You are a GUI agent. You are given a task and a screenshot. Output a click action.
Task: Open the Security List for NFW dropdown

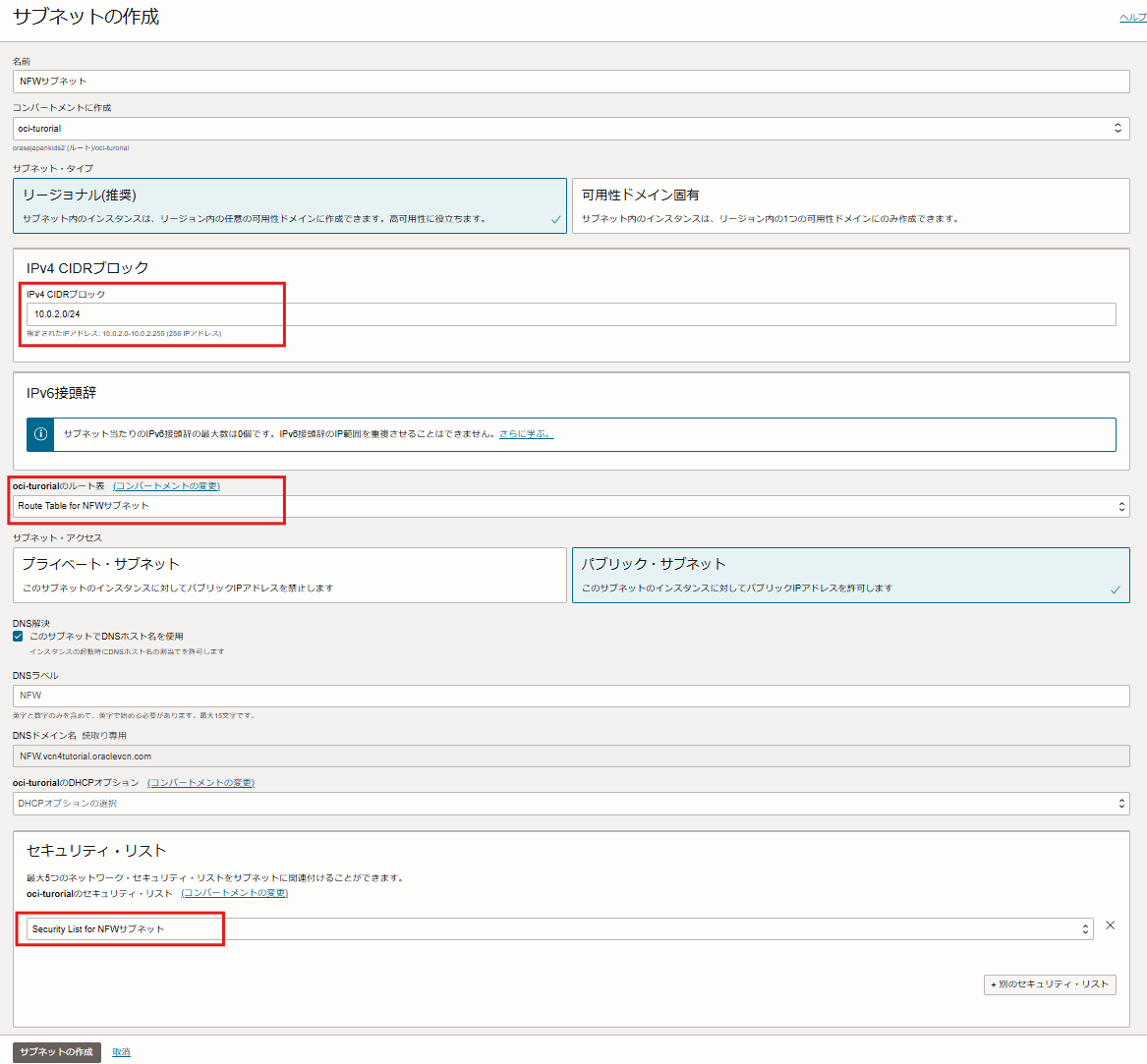click(558, 929)
